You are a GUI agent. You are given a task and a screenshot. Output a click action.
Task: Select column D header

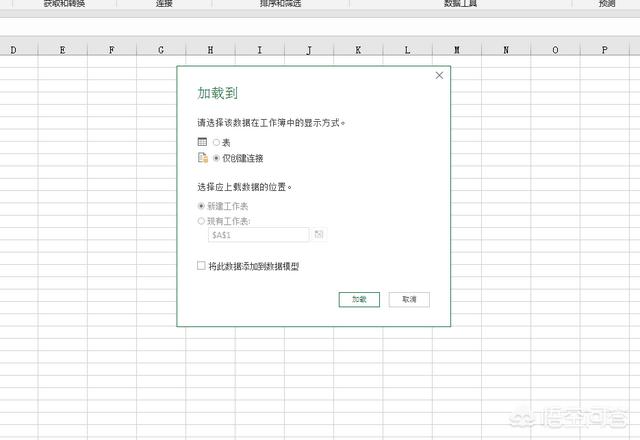[x=14, y=49]
